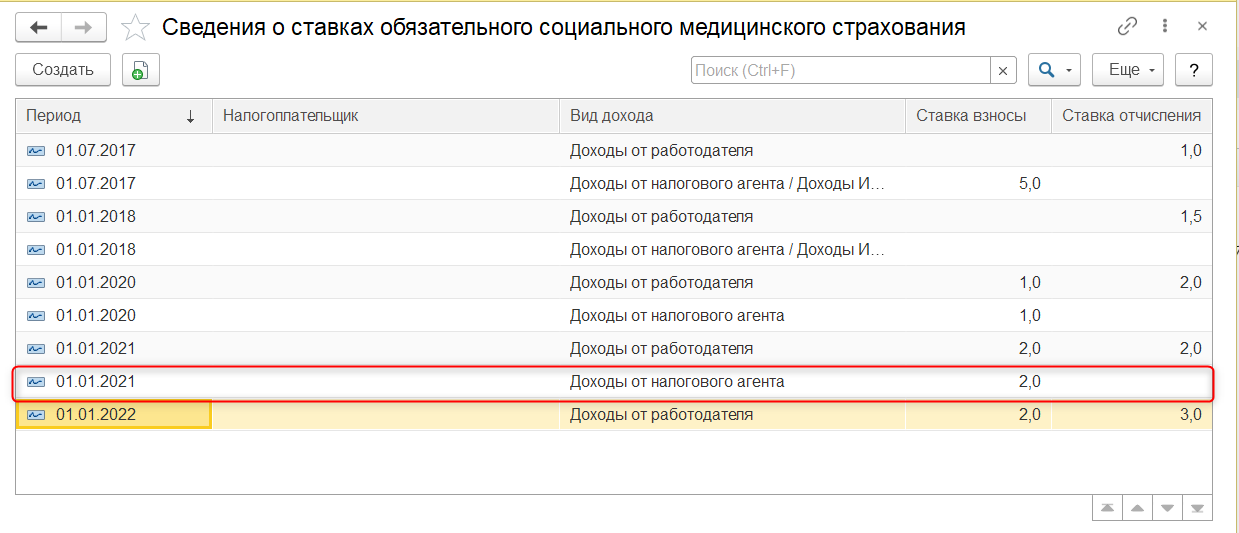
Task: Click the Вид дохода column header
Action: point(730,116)
